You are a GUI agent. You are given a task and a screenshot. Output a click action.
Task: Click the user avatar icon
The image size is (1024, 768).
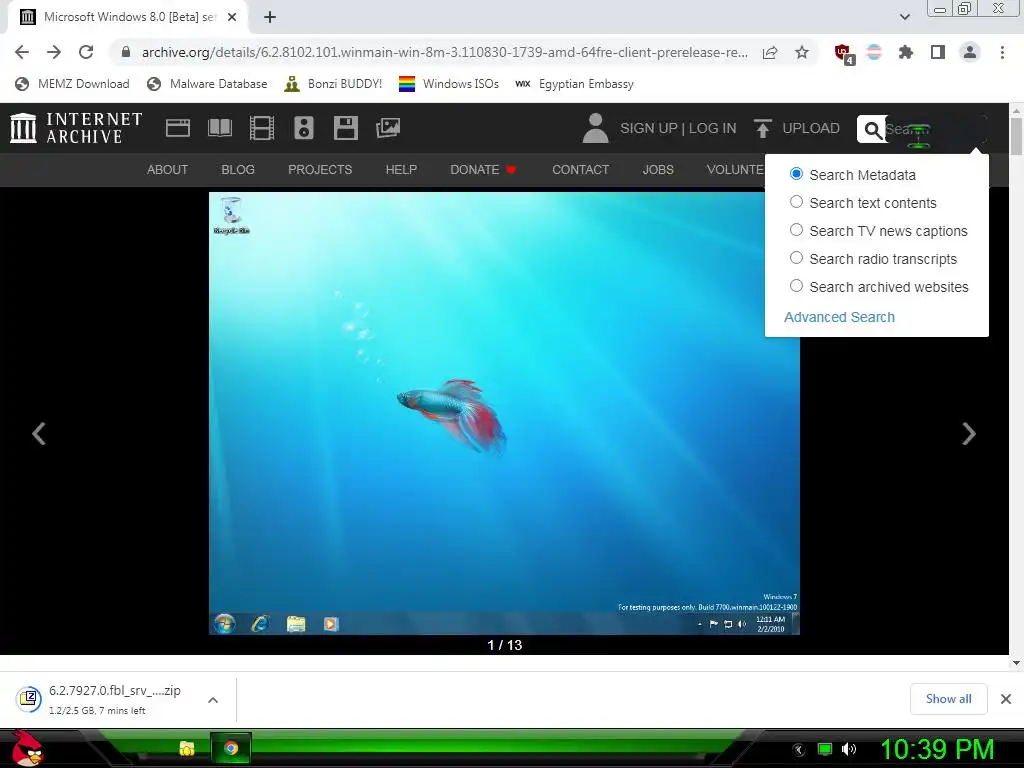point(595,128)
